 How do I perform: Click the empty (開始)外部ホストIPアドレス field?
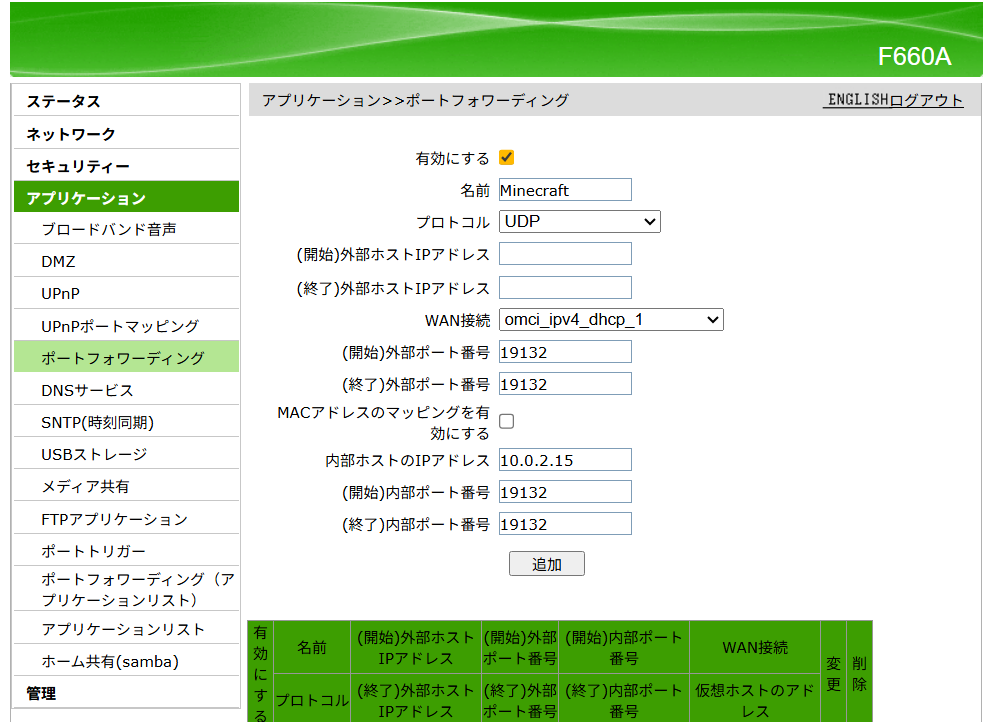[x=565, y=254]
